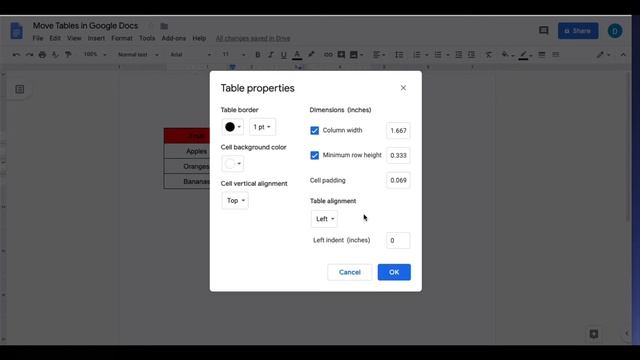The height and width of the screenshot is (360, 640).
Task: Click the Highlight color marker icon
Action: click(311, 54)
